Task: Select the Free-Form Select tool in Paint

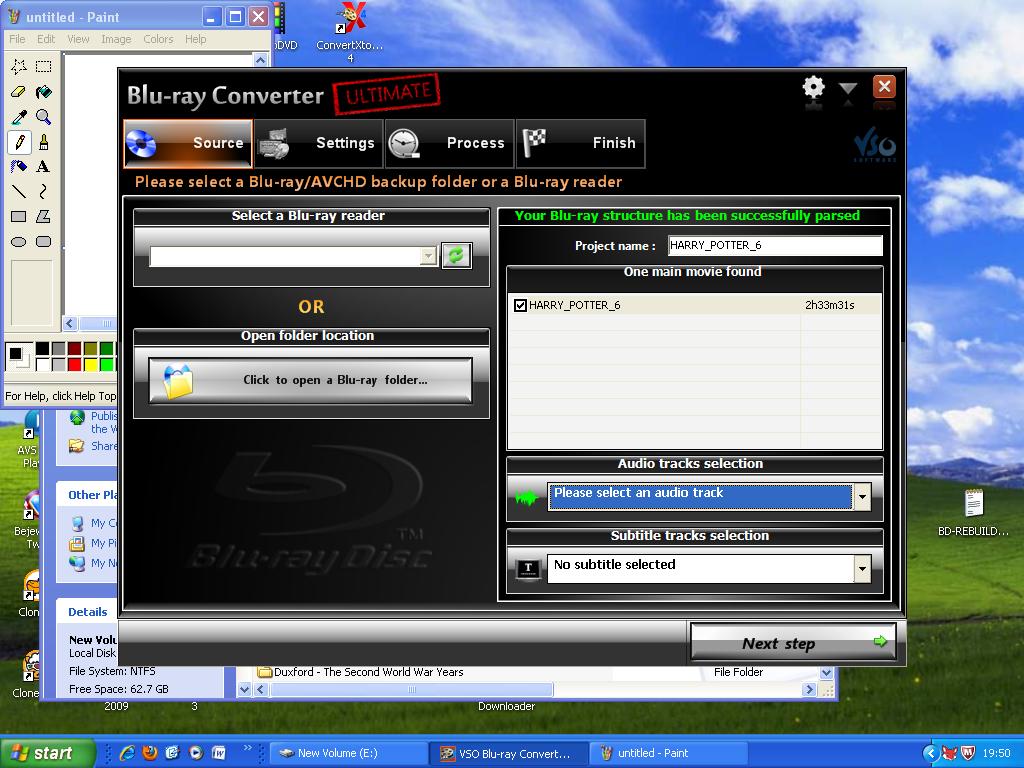Action: pyautogui.click(x=19, y=66)
